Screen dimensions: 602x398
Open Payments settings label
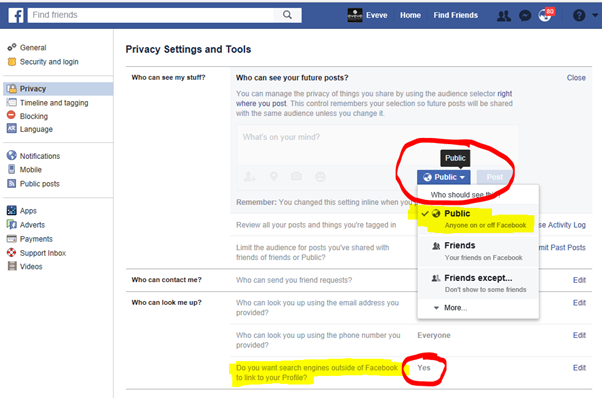click(x=36, y=239)
